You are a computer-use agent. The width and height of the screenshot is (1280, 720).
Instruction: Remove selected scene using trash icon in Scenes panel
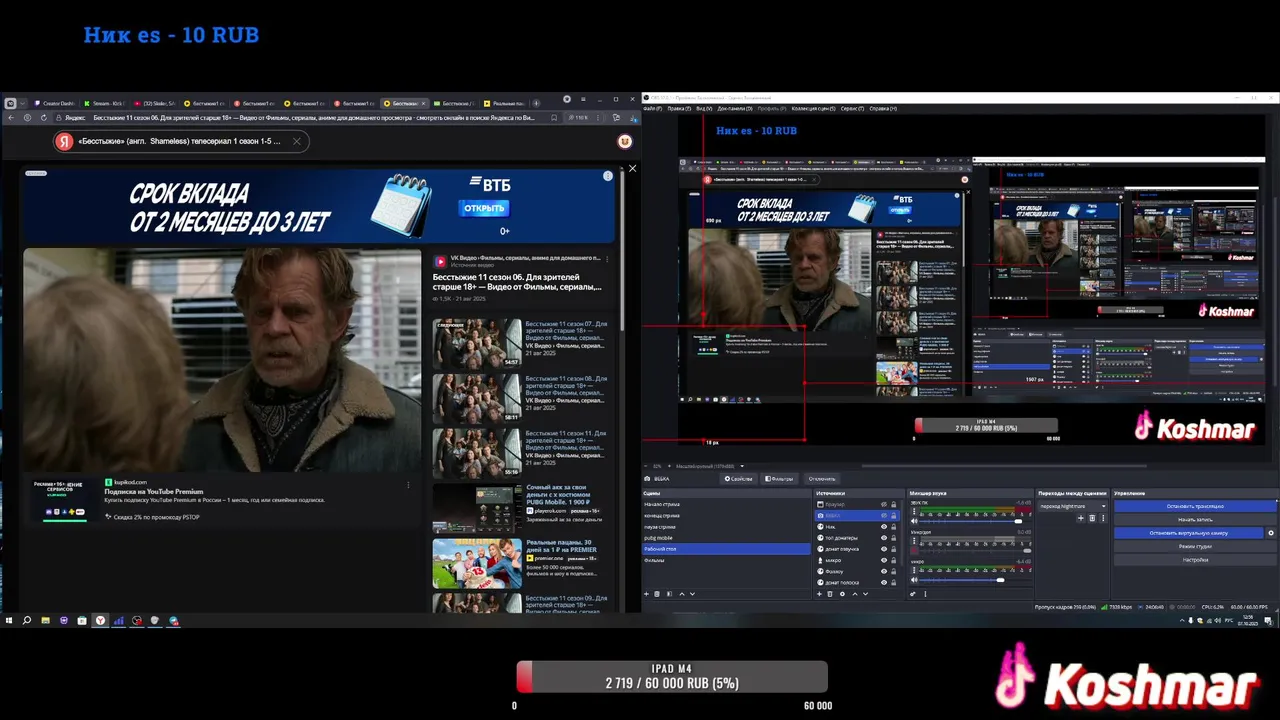pos(657,594)
